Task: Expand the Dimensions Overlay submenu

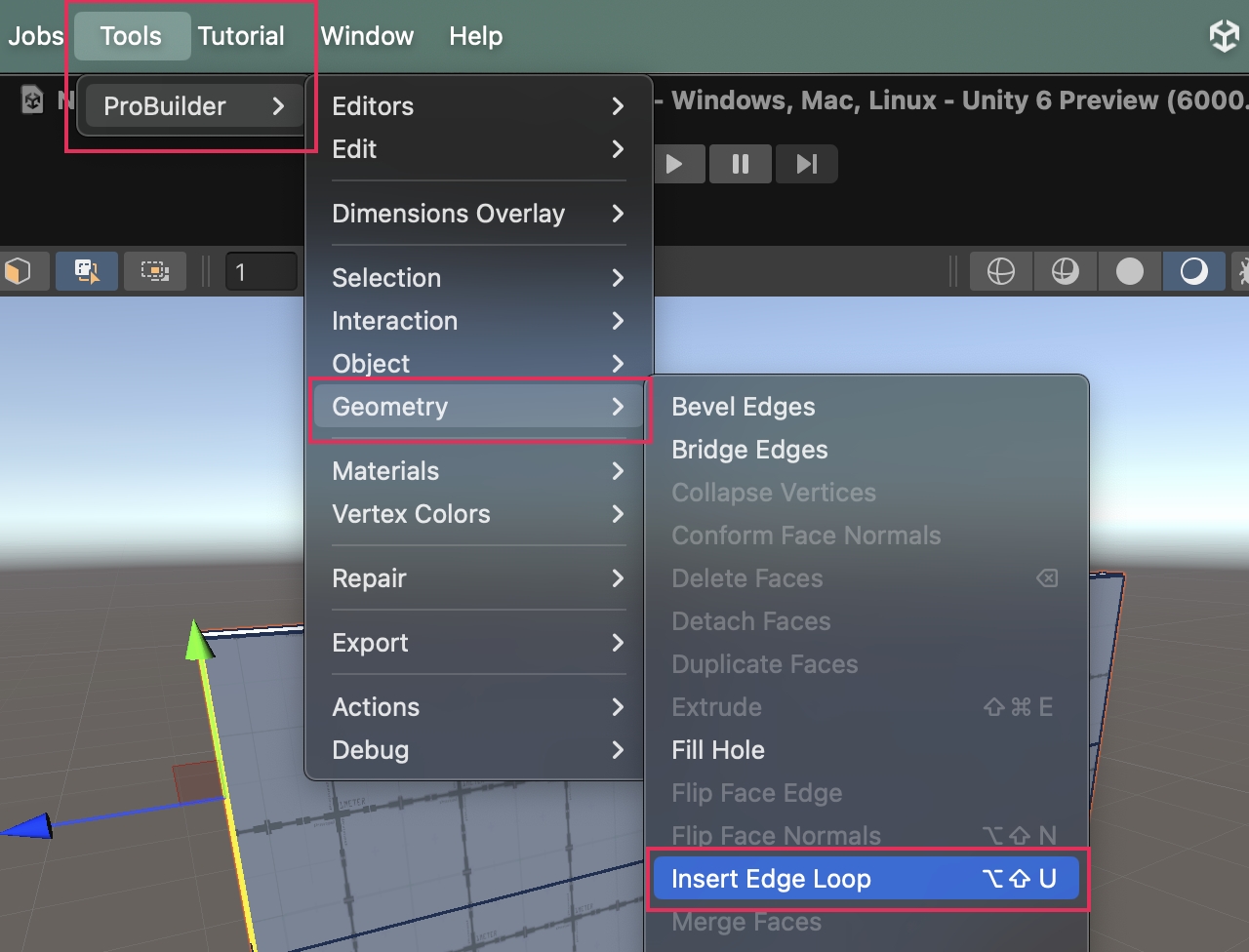Action: point(477,214)
